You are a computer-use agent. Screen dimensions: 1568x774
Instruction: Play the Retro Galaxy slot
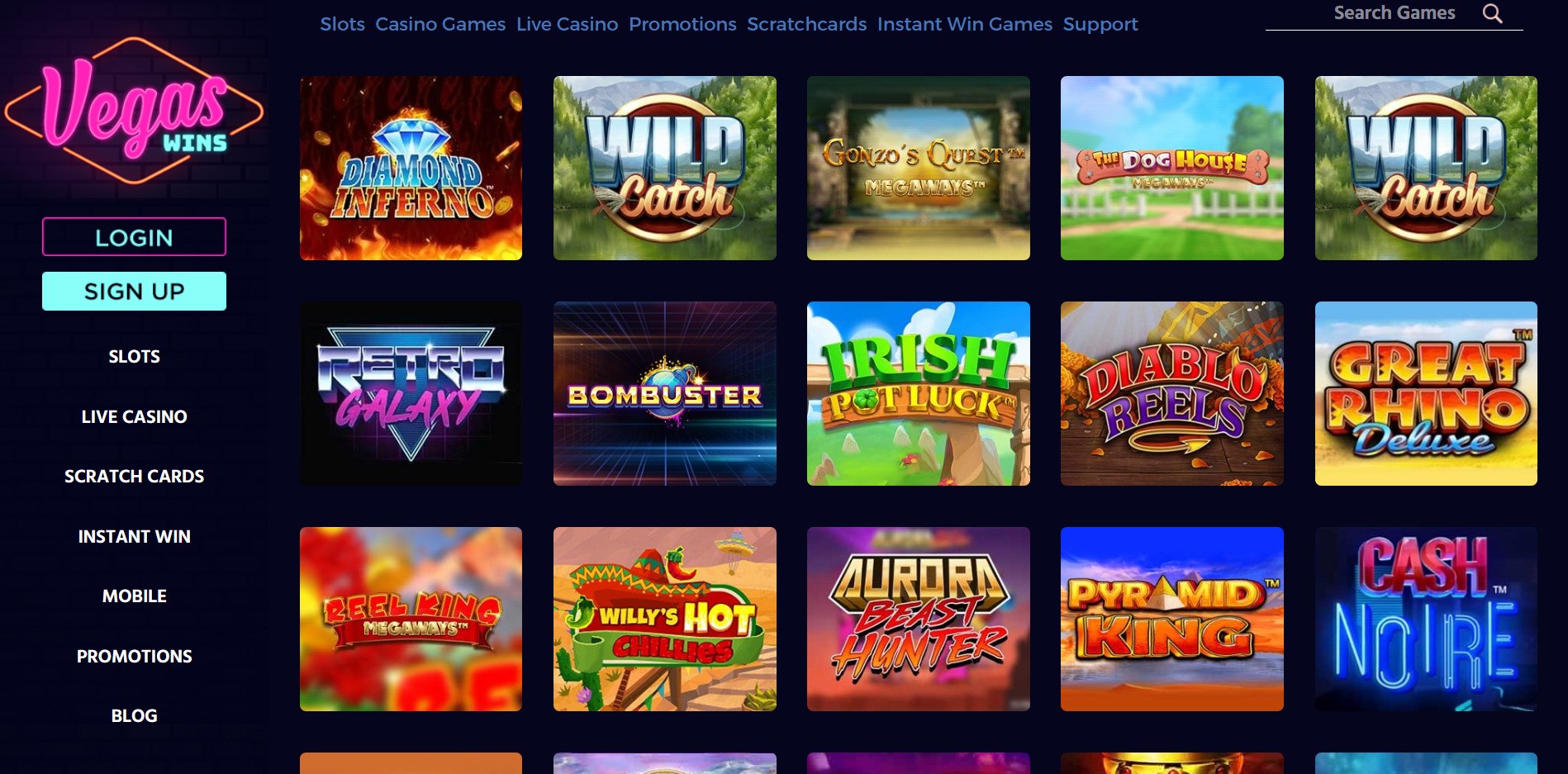click(411, 393)
